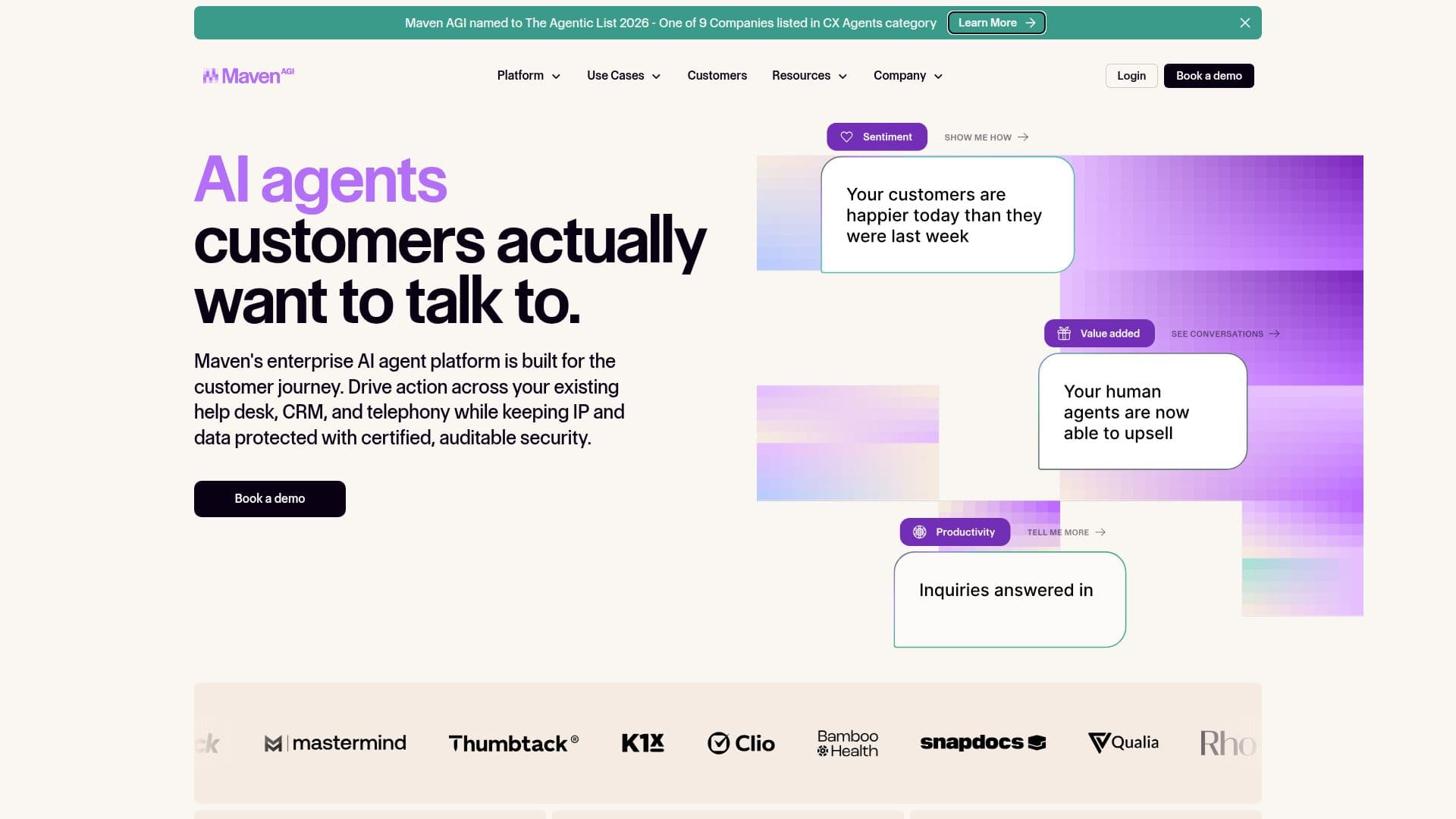
Task: Click the Clio logo in the customer strip
Action: click(741, 743)
